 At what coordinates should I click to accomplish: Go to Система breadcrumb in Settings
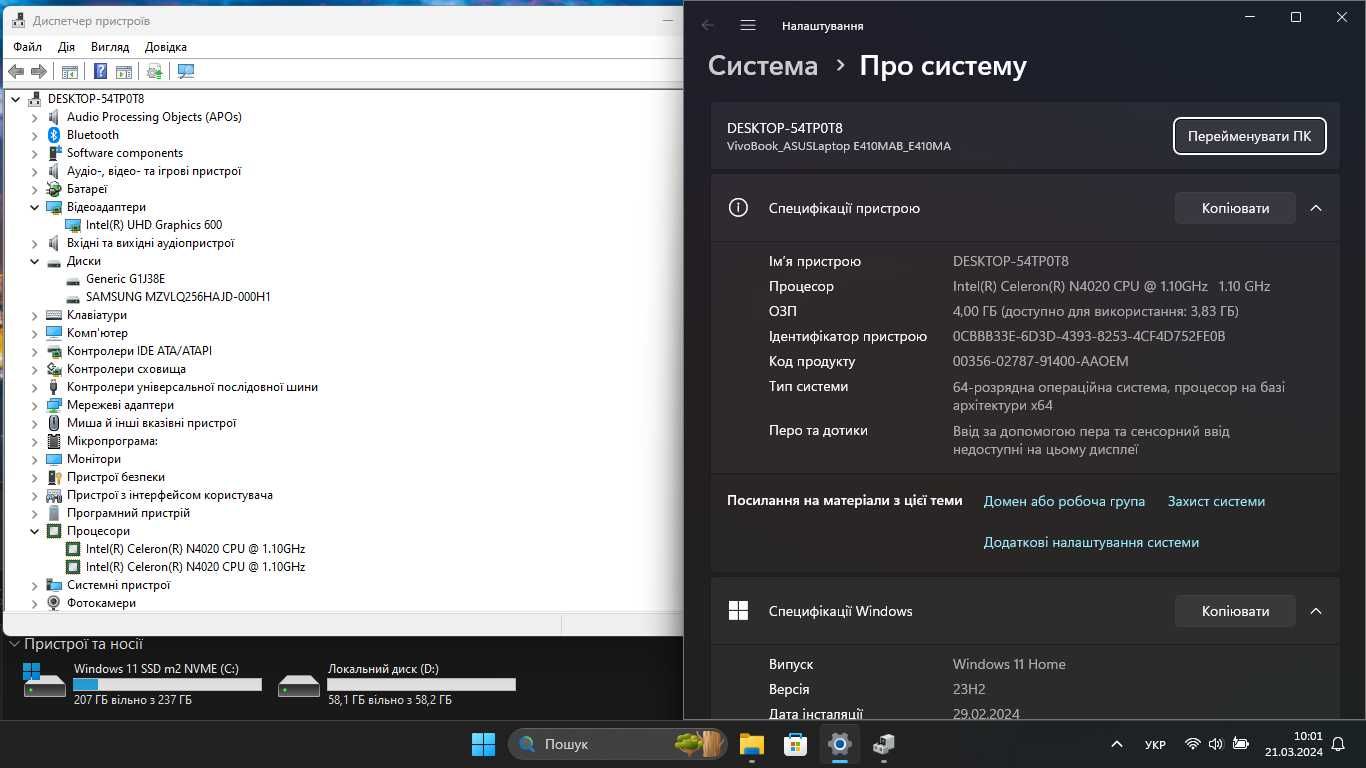point(763,66)
